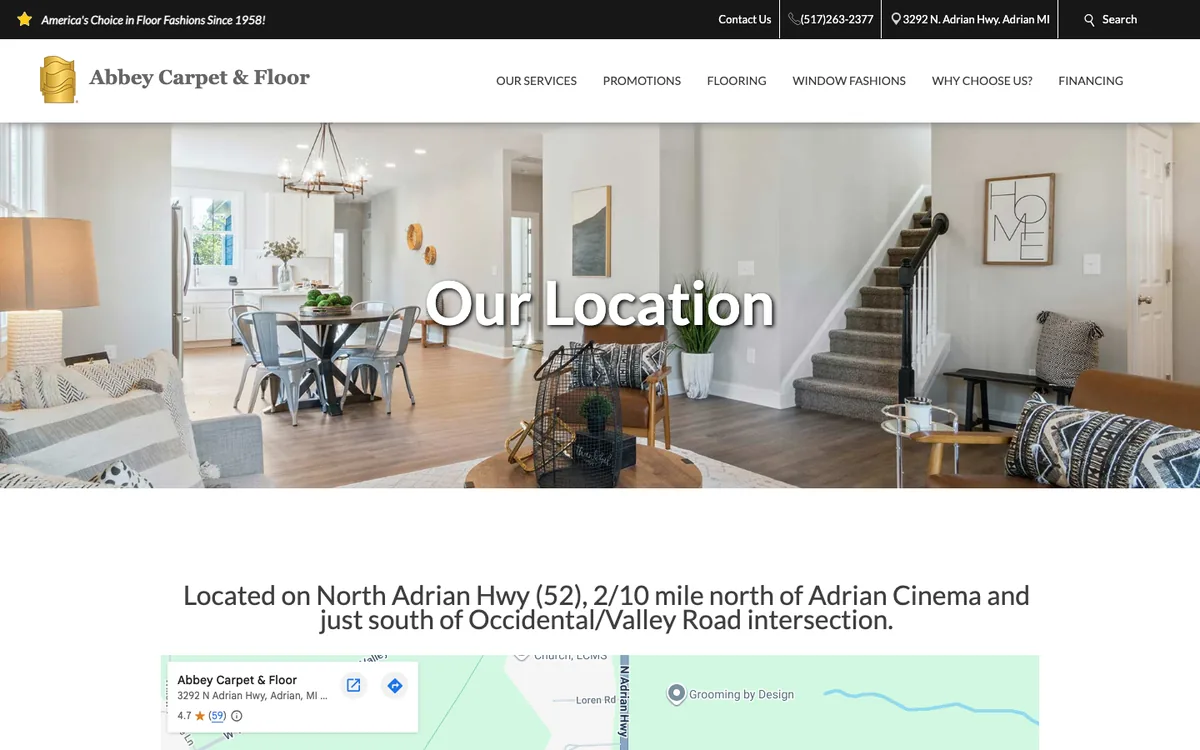The height and width of the screenshot is (750, 1200).
Task: Click the Abbey Carpet & Floor gold logo
Action: tap(58, 80)
